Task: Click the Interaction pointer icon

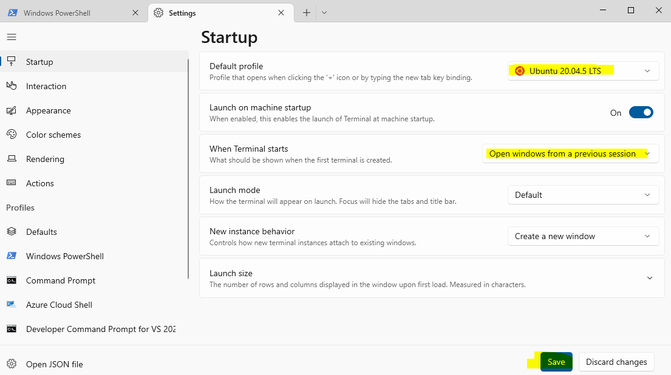Action: 12,86
